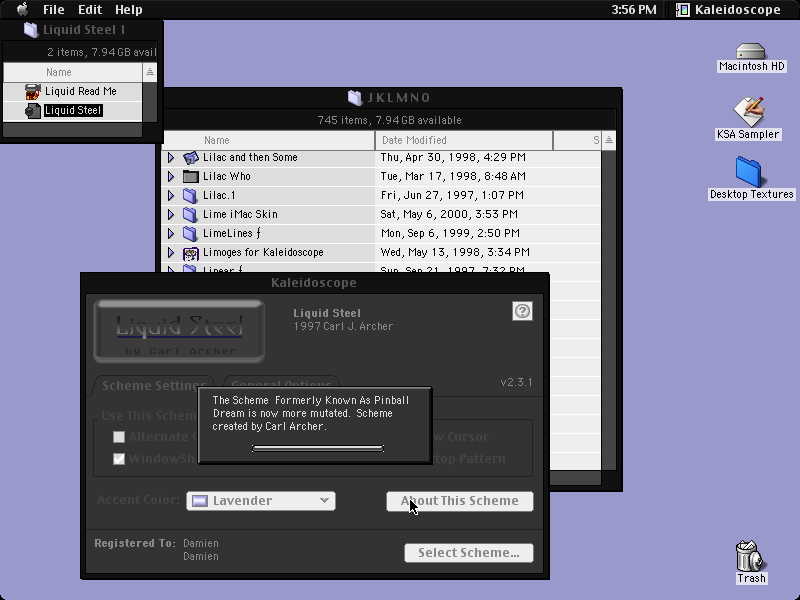The image size is (800, 600).
Task: Expand the Lilac and then Some folder
Action: pos(171,158)
